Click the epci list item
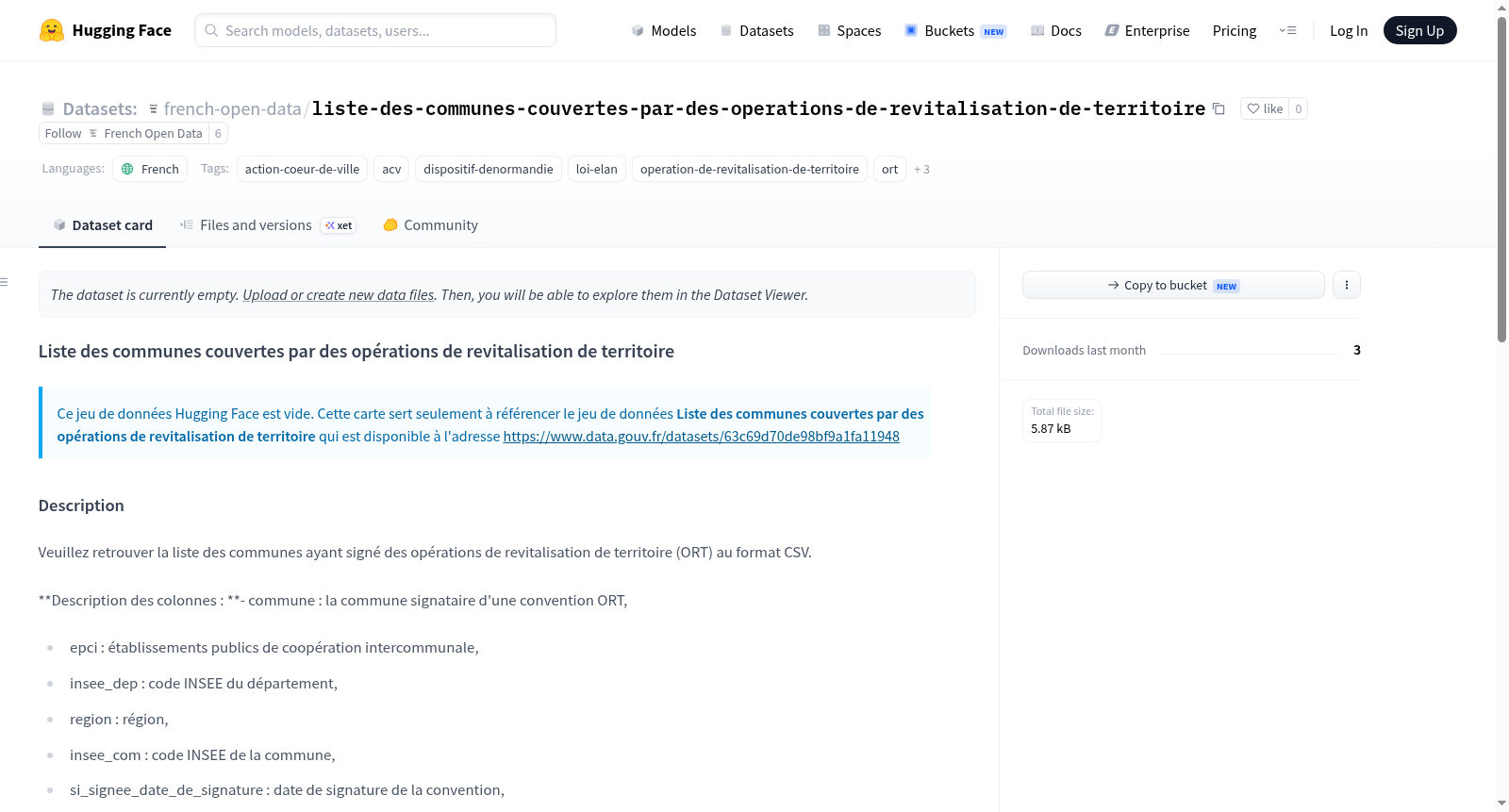This screenshot has height=812, width=1509. pyautogui.click(x=274, y=648)
